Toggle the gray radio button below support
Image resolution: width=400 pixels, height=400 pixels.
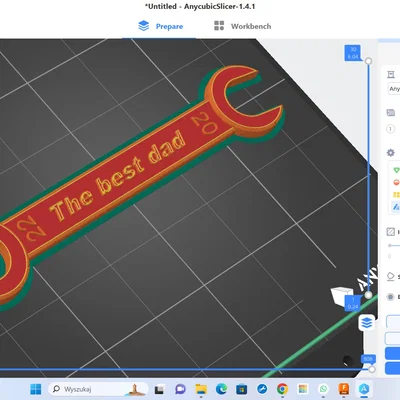click(x=390, y=297)
